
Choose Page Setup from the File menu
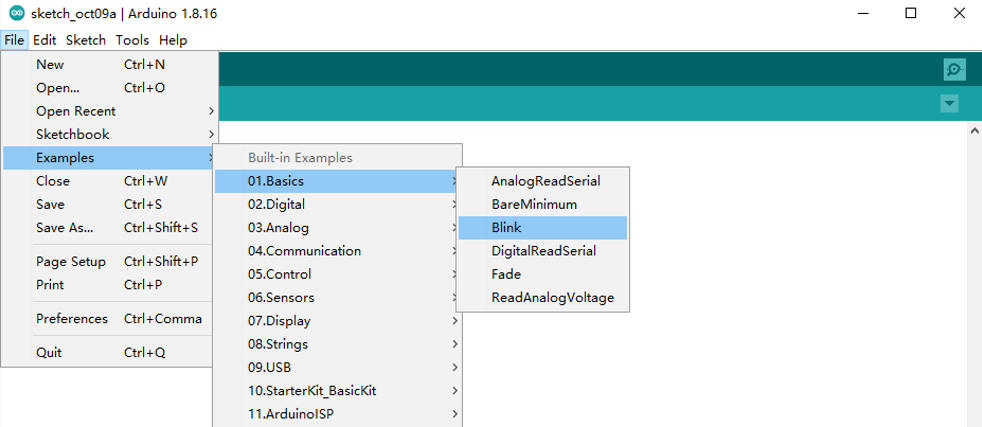(110, 261)
